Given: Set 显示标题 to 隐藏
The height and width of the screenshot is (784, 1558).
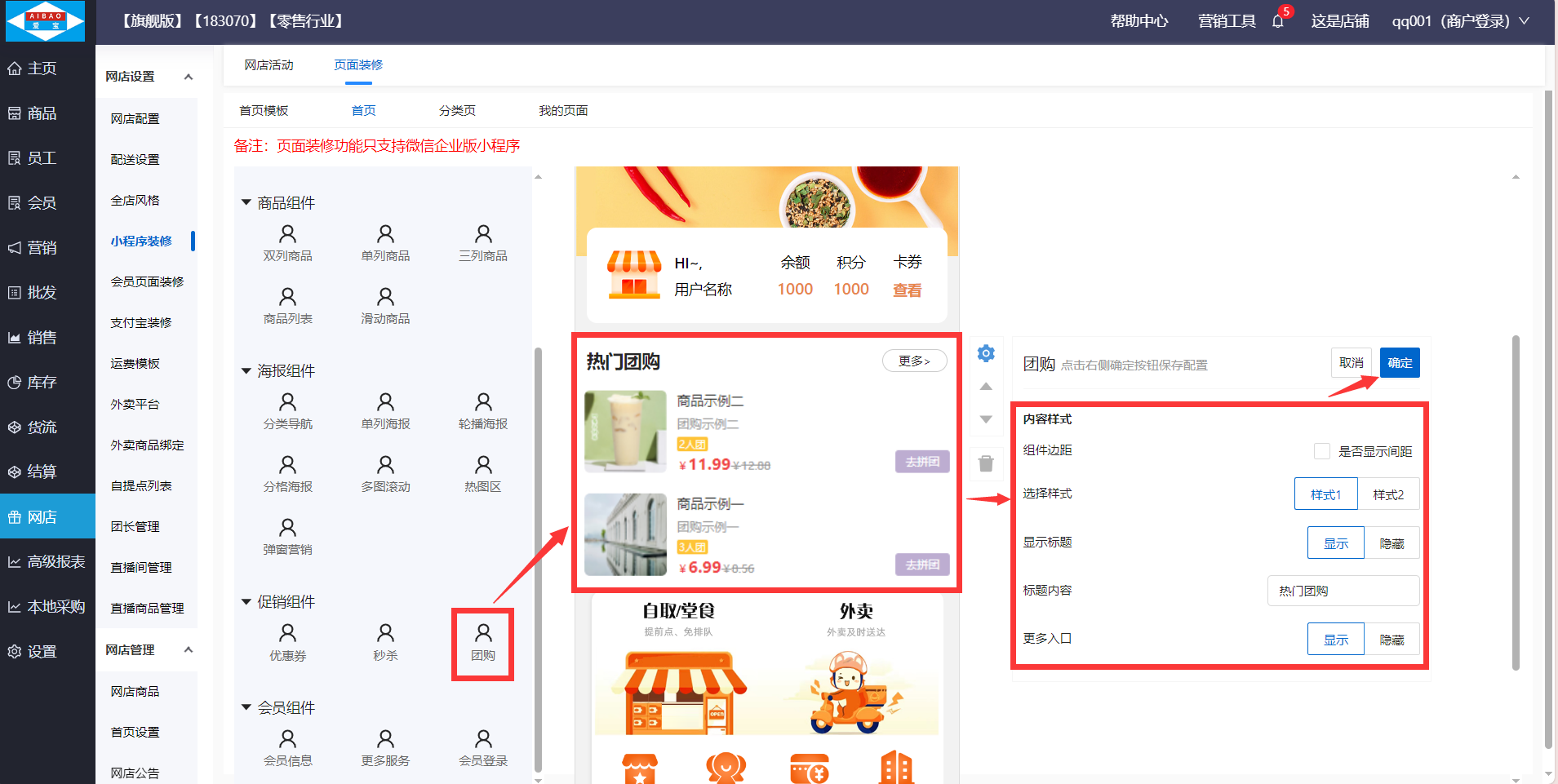Looking at the screenshot, I should [x=1391, y=543].
